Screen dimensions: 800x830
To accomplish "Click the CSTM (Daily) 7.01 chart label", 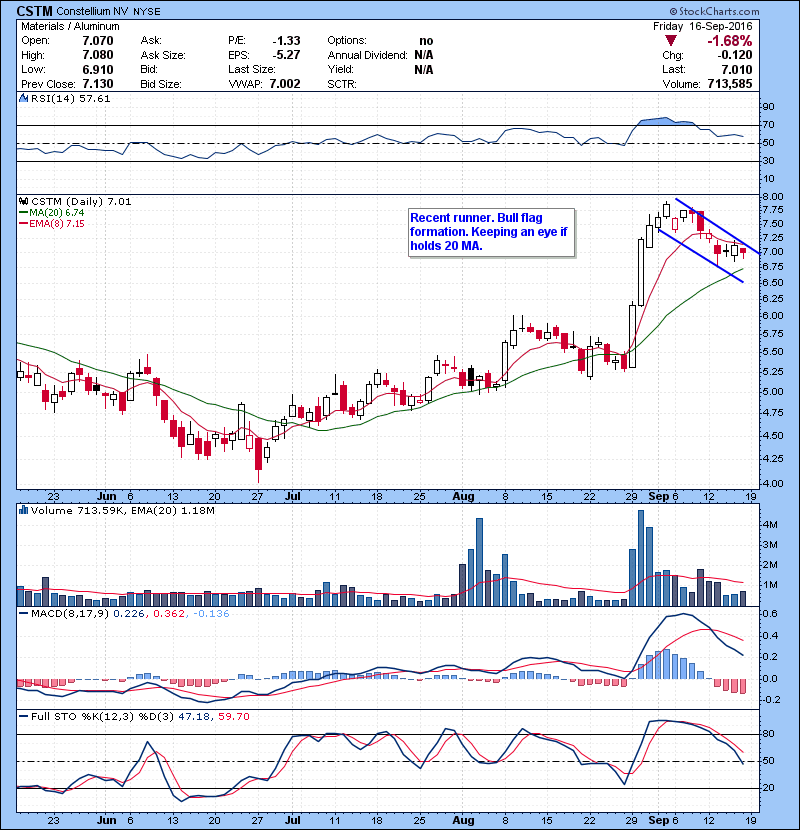I will [81, 202].
